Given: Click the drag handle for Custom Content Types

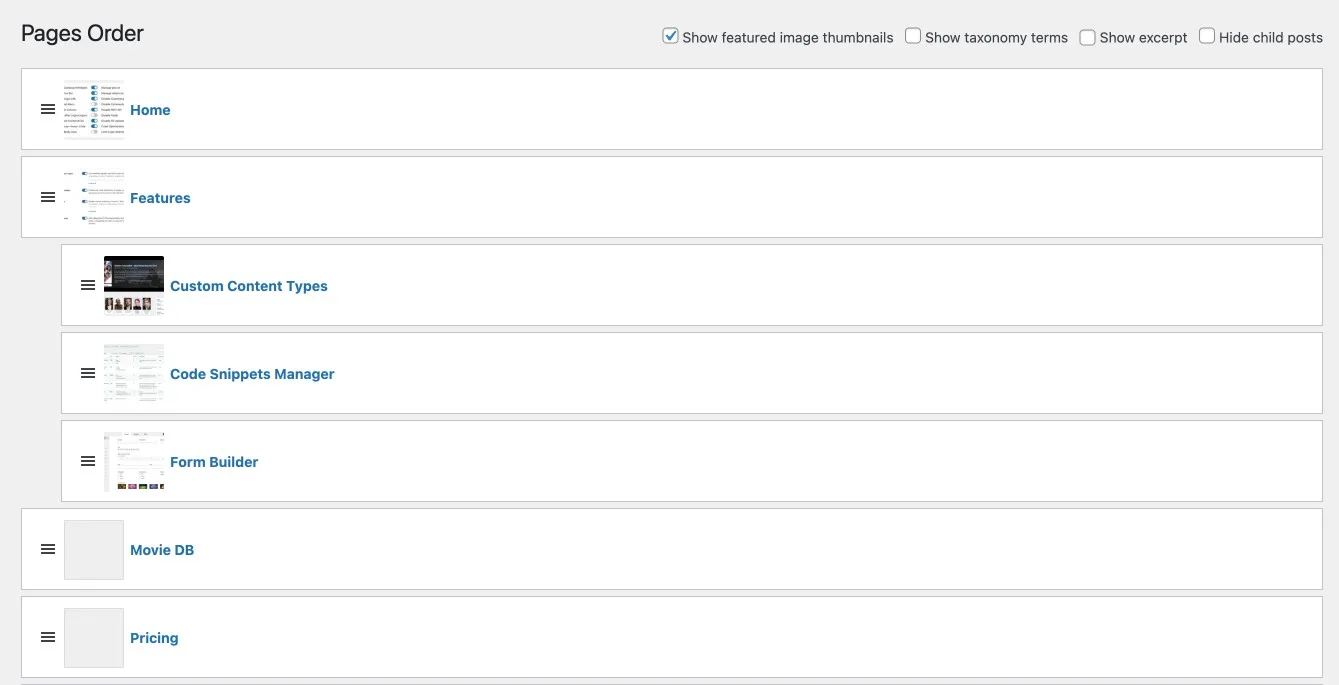Looking at the screenshot, I should pos(88,285).
